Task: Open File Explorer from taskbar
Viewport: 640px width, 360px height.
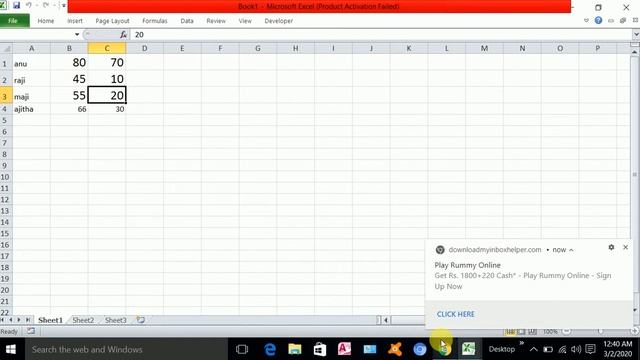Action: point(295,349)
